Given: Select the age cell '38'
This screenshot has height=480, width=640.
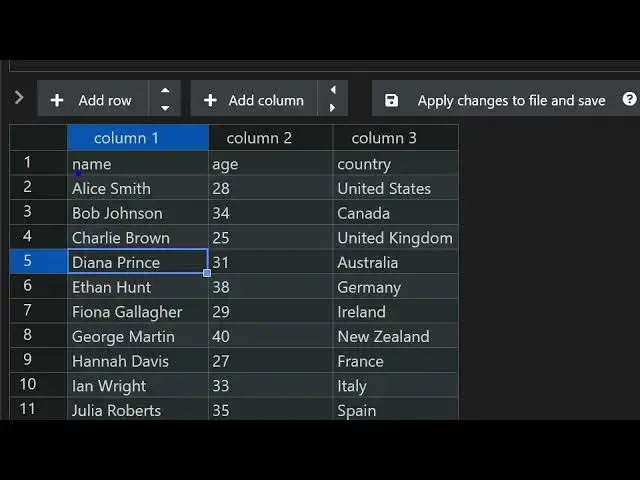Looking at the screenshot, I should (271, 287).
